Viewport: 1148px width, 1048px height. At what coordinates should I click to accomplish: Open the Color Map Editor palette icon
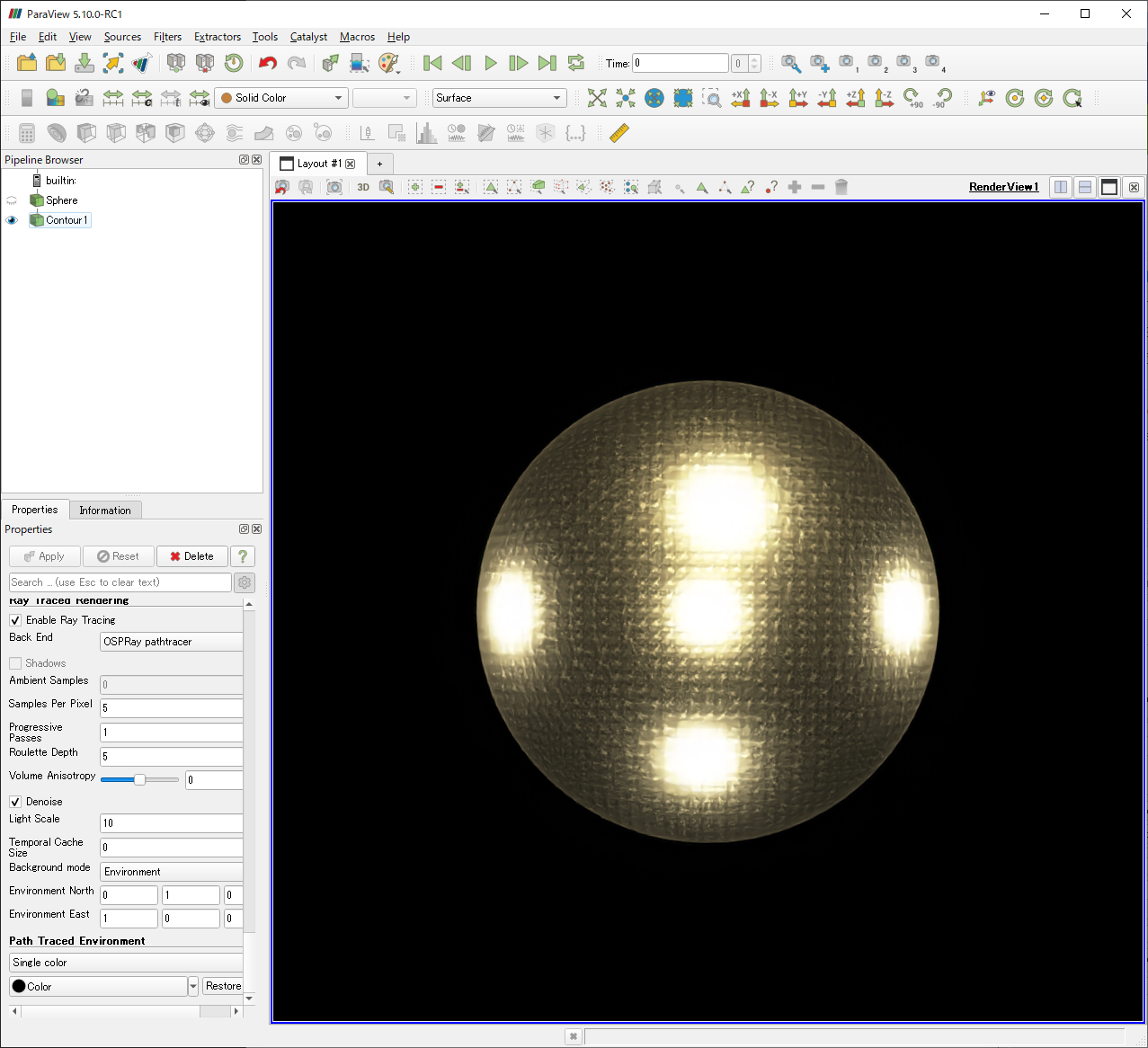pyautogui.click(x=388, y=63)
